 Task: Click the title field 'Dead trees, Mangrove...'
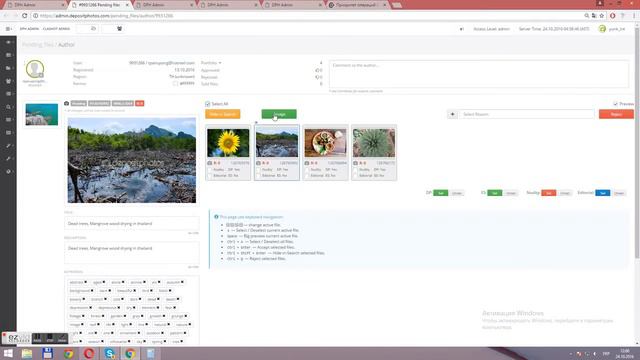pos(131,224)
